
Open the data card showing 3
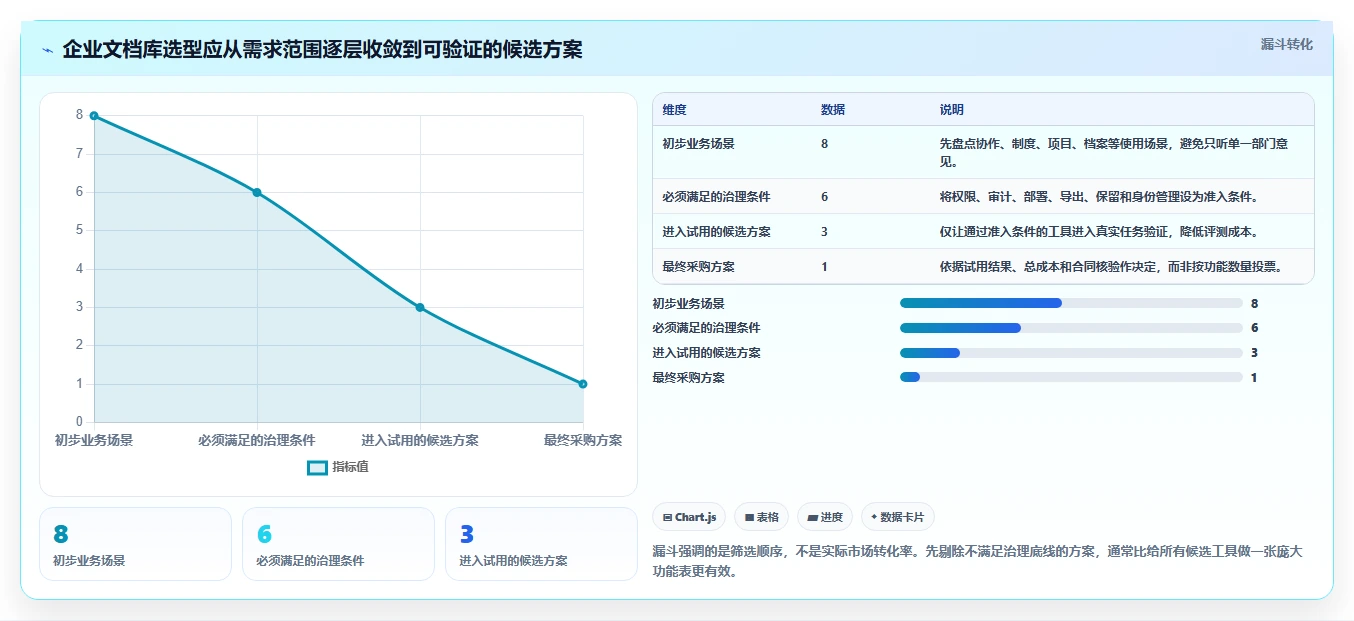click(541, 544)
